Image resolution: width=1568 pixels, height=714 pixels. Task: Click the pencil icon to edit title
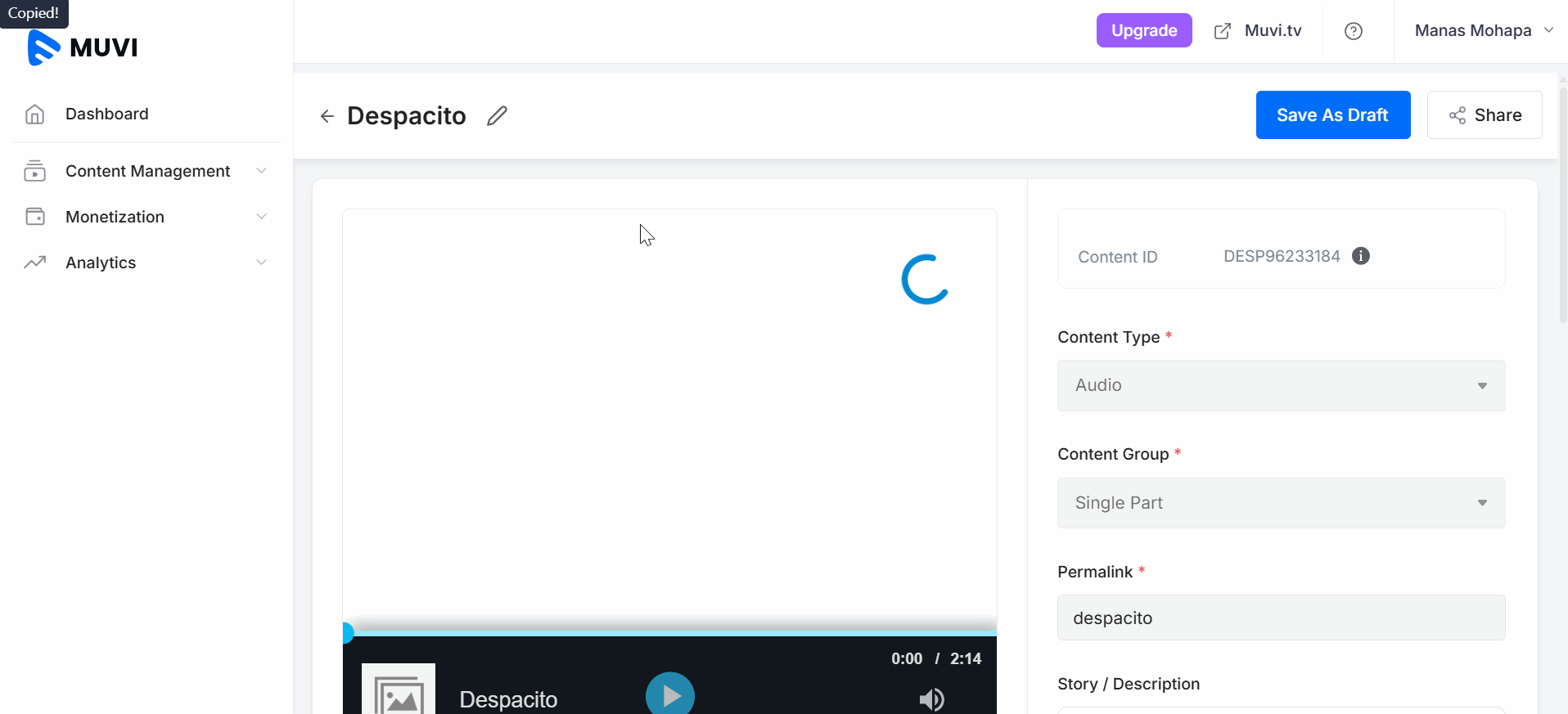tap(497, 116)
